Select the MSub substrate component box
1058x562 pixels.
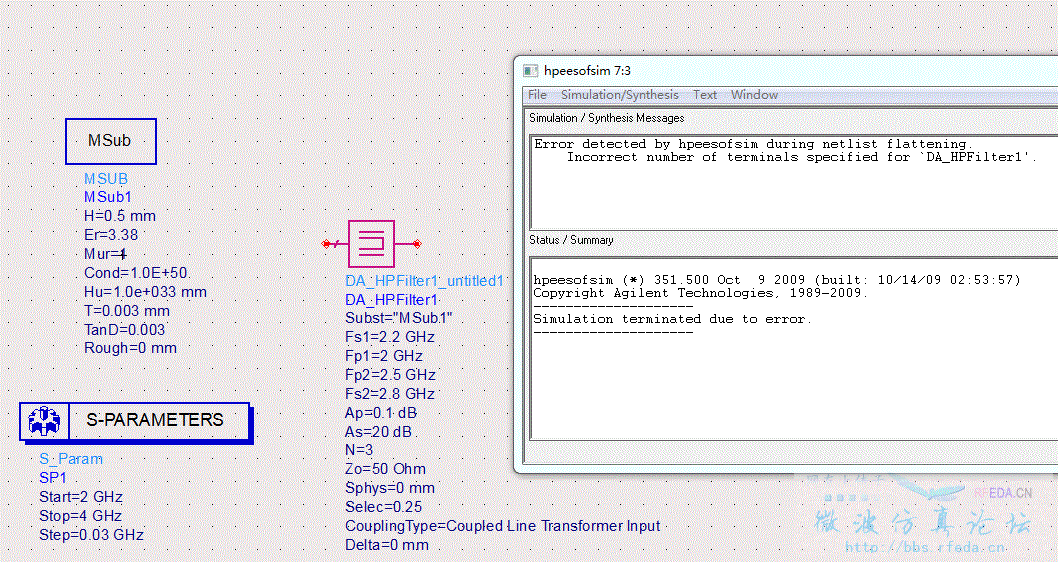pyautogui.click(x=111, y=141)
